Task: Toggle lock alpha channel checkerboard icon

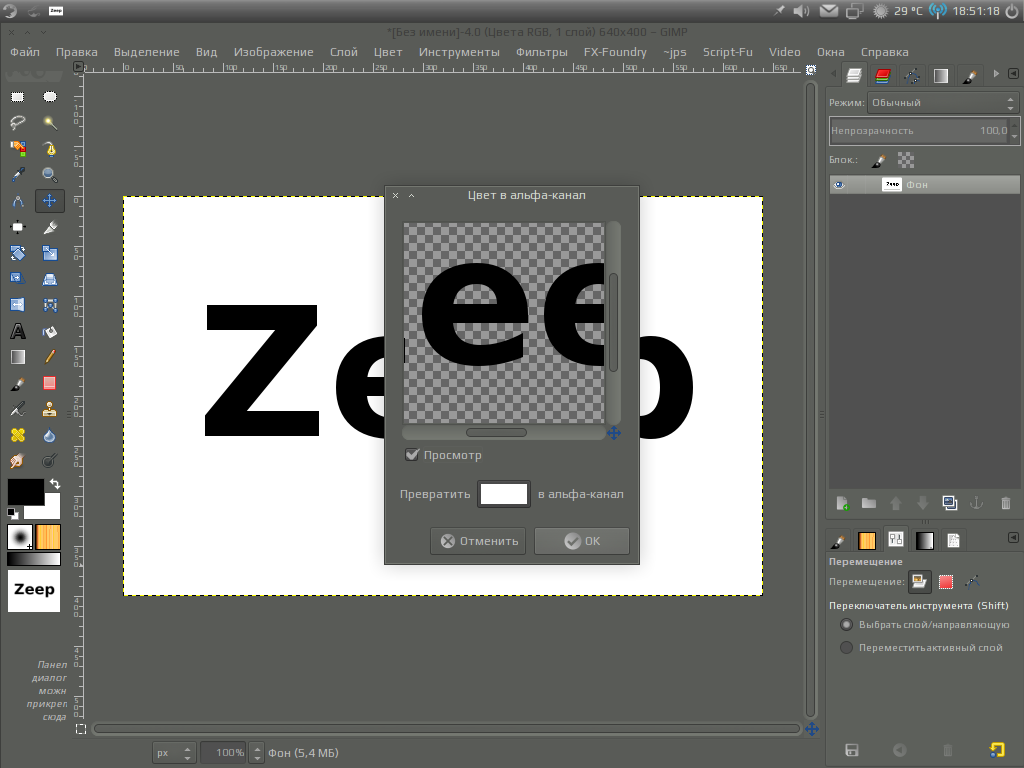Action: [906, 160]
